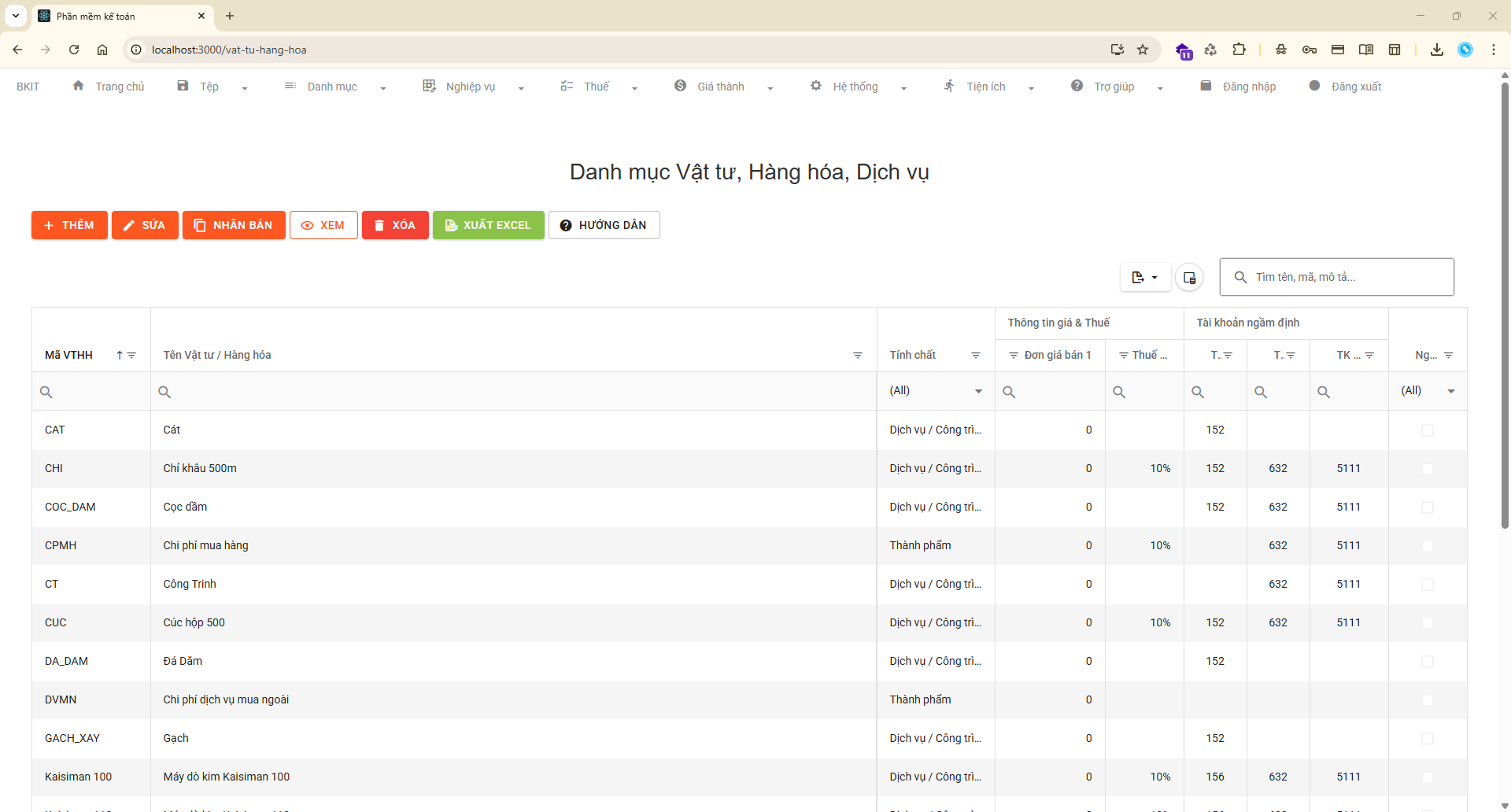Toggle ascending sort arrow on Mã VTHH

(x=120, y=355)
